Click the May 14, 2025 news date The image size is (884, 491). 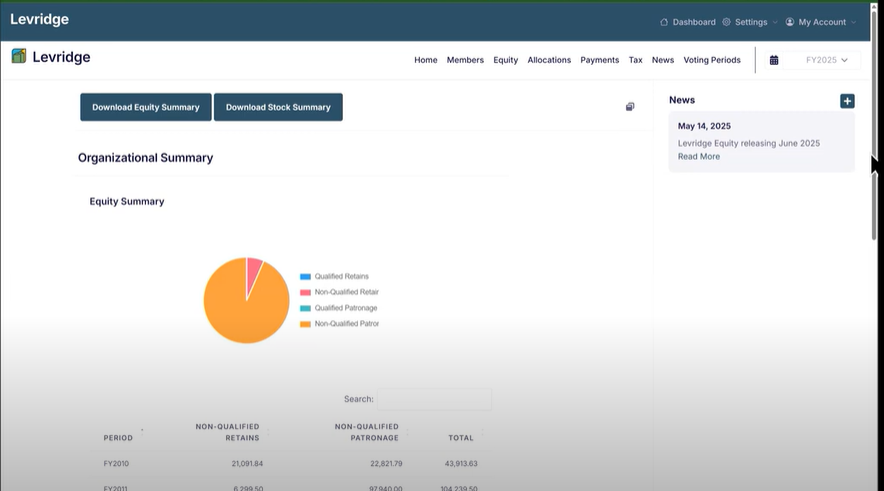(704, 126)
